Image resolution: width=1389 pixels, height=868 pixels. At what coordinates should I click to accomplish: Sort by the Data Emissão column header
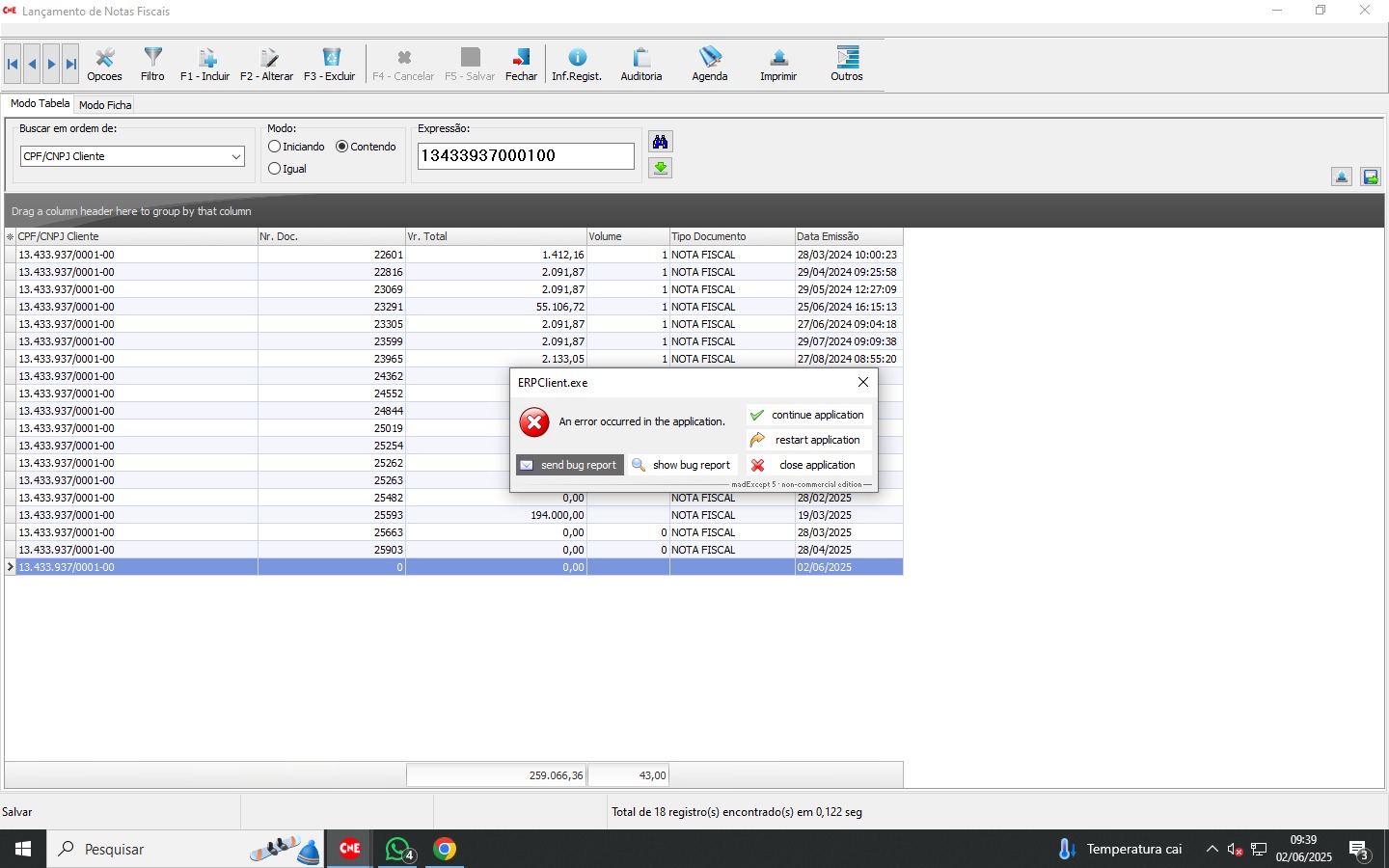pyautogui.click(x=847, y=236)
